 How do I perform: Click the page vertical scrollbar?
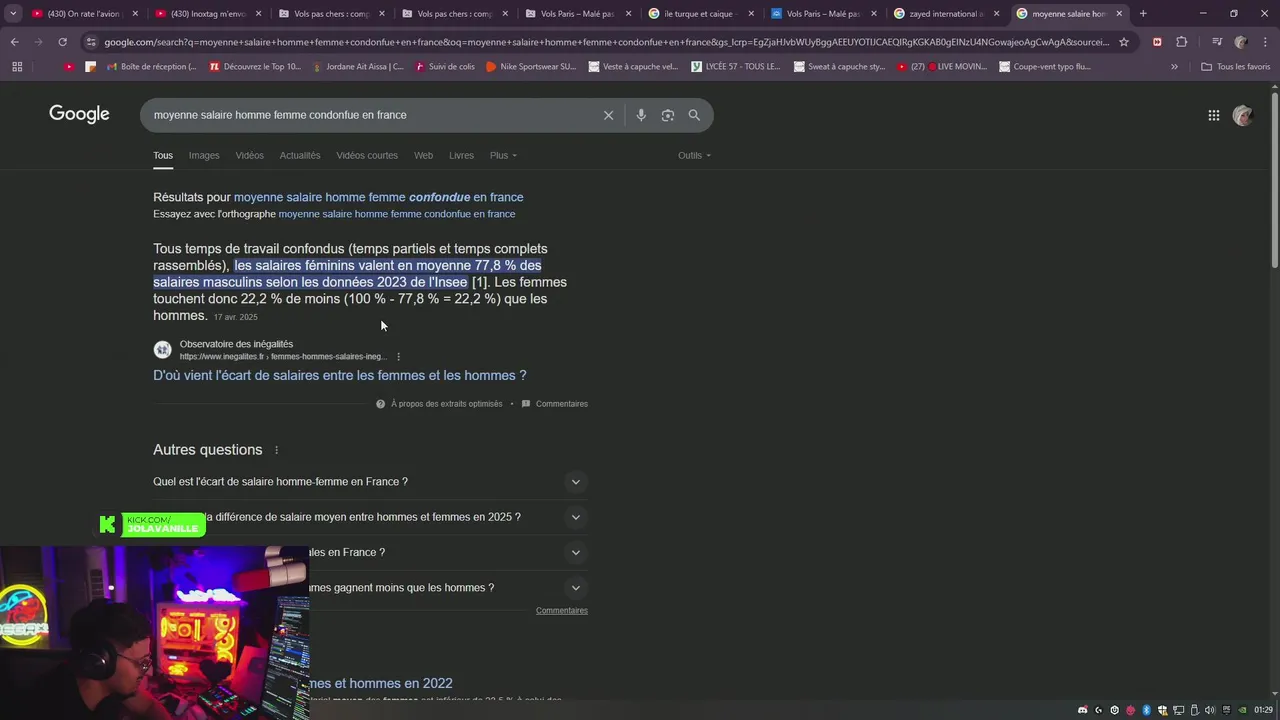[1274, 180]
